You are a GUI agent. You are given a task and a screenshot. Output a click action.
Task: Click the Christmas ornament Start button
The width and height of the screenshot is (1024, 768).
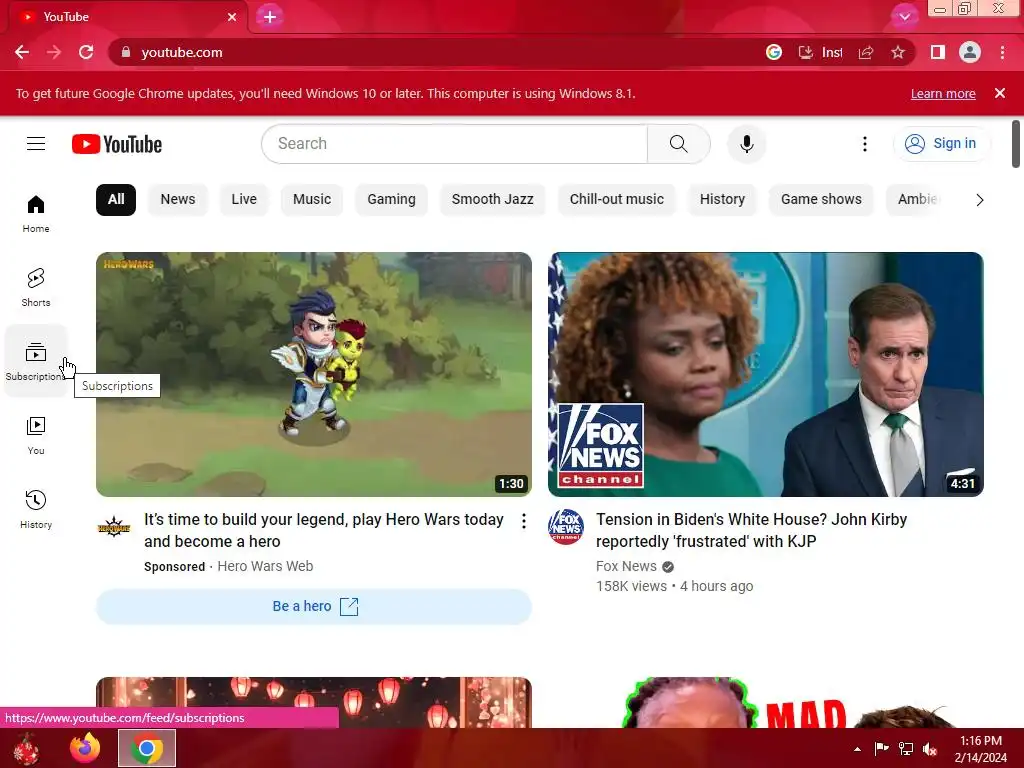[x=27, y=748]
